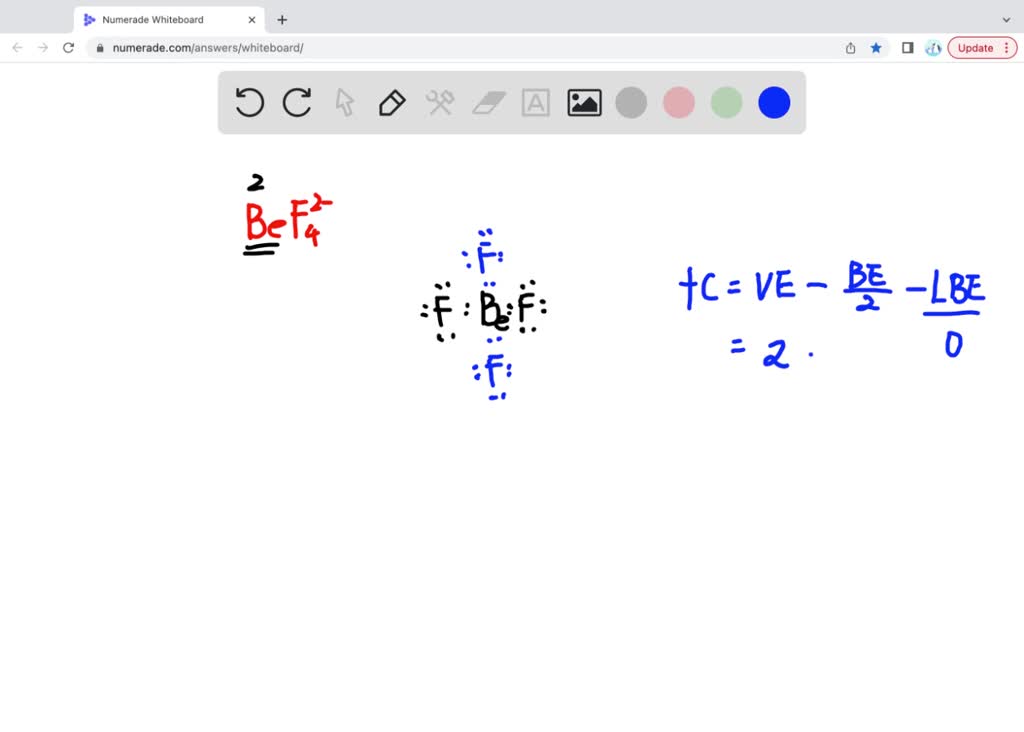This screenshot has height=732, width=1024.
Task: Select the Text tool
Action: [x=536, y=103]
